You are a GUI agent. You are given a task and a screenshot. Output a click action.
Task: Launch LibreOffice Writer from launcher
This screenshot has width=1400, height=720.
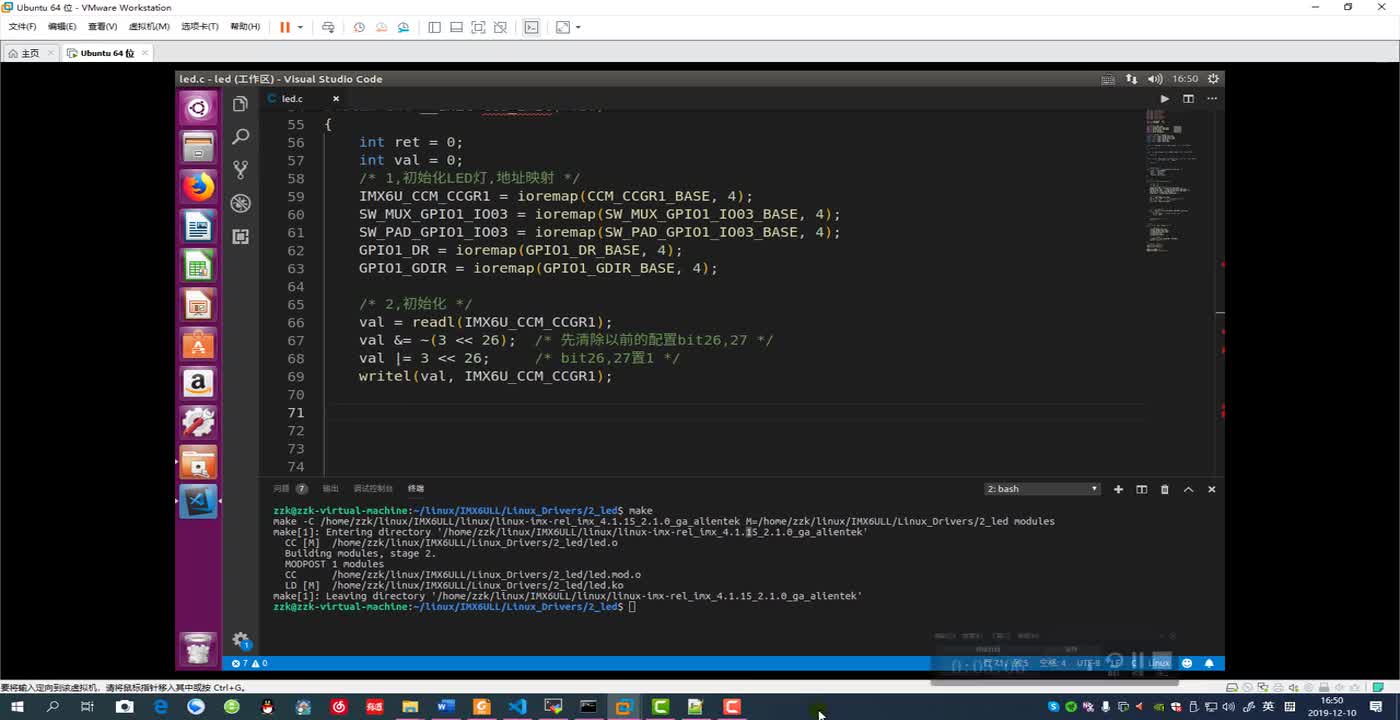tap(198, 226)
